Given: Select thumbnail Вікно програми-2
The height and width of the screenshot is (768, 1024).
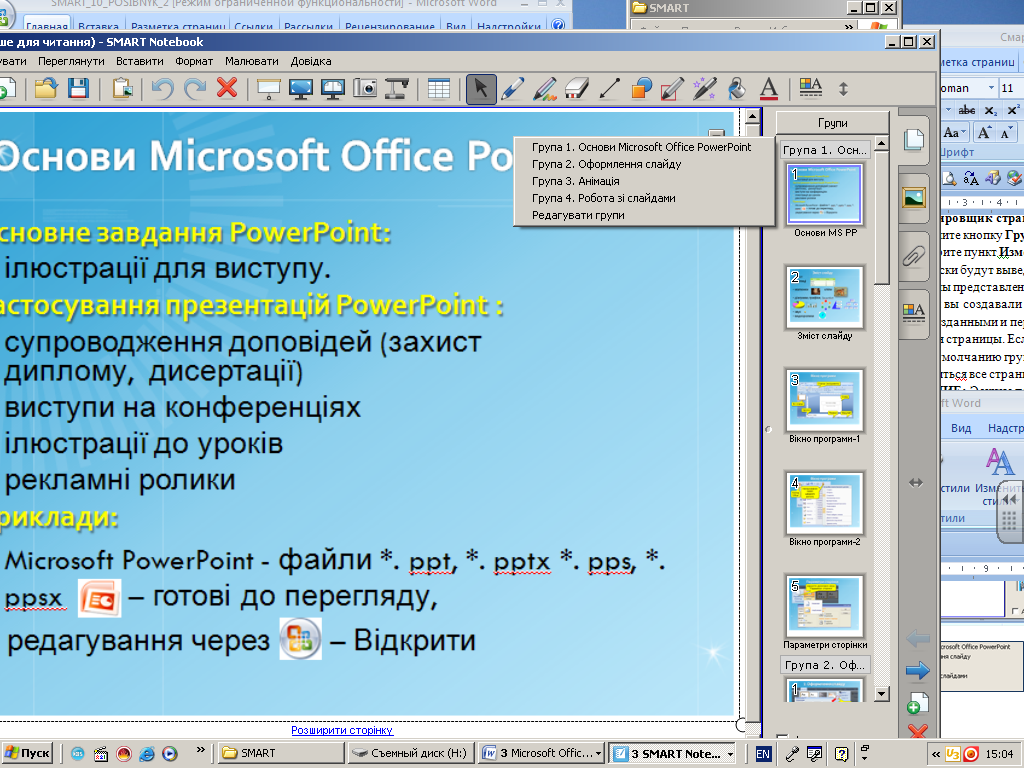Looking at the screenshot, I should pos(825,503).
